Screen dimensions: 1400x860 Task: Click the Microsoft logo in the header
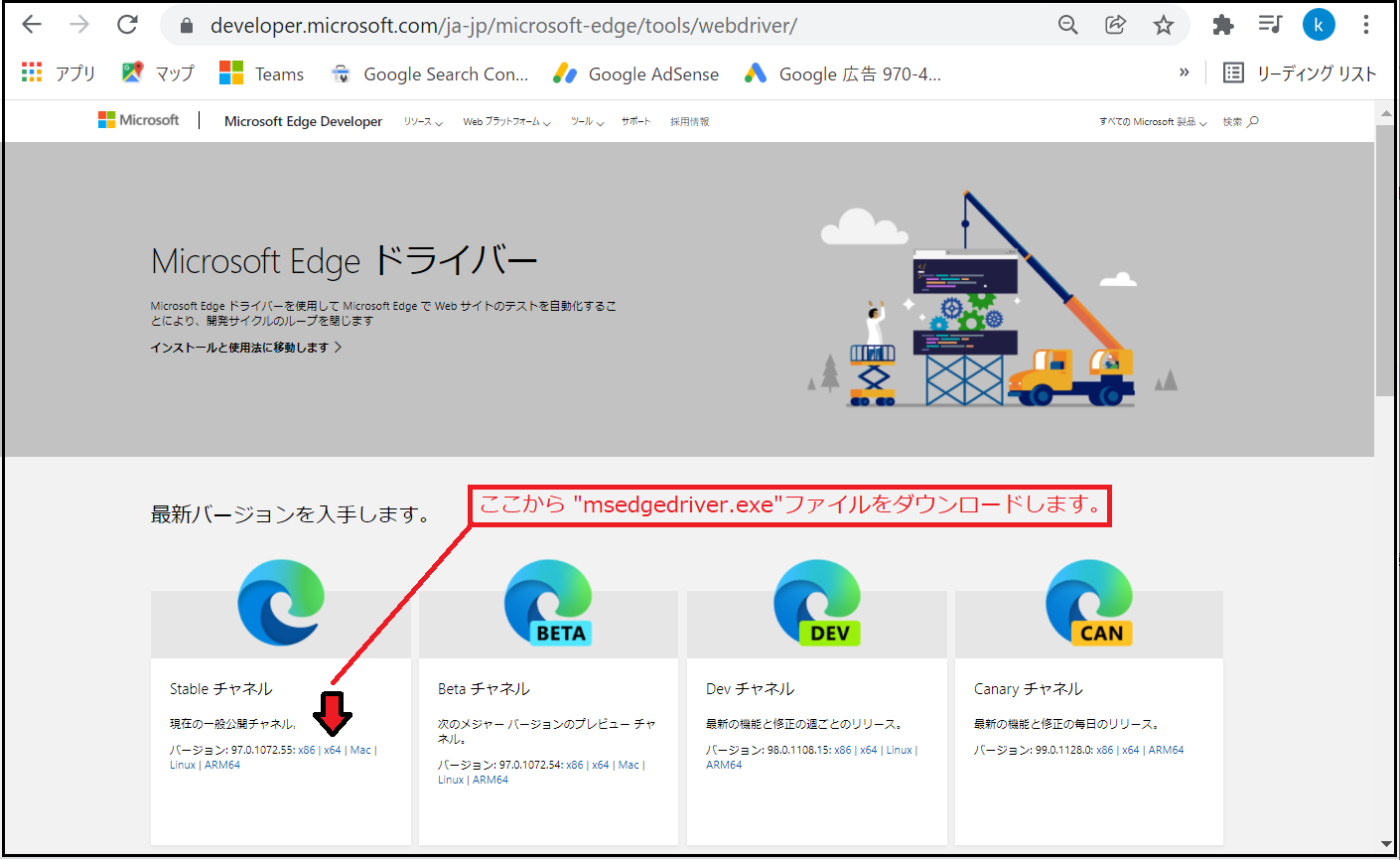pyautogui.click(x=139, y=120)
